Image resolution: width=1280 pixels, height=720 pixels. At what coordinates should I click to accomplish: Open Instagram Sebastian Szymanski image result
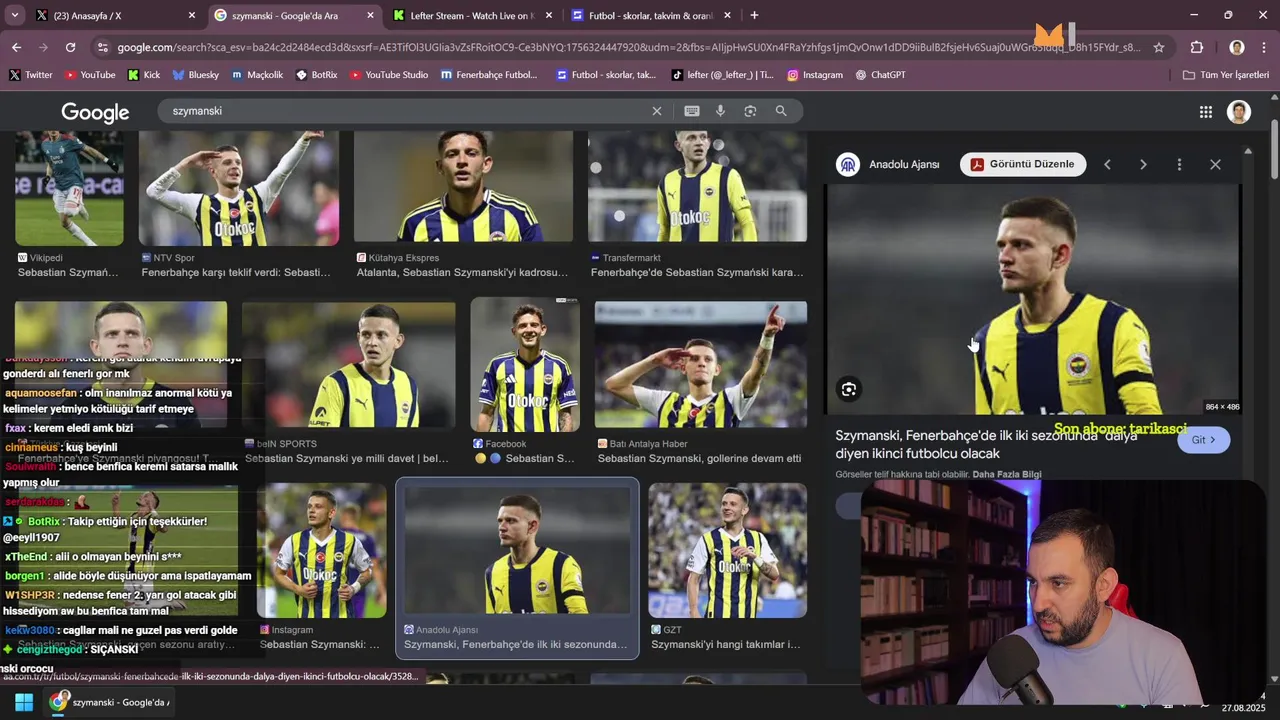pyautogui.click(x=321, y=550)
